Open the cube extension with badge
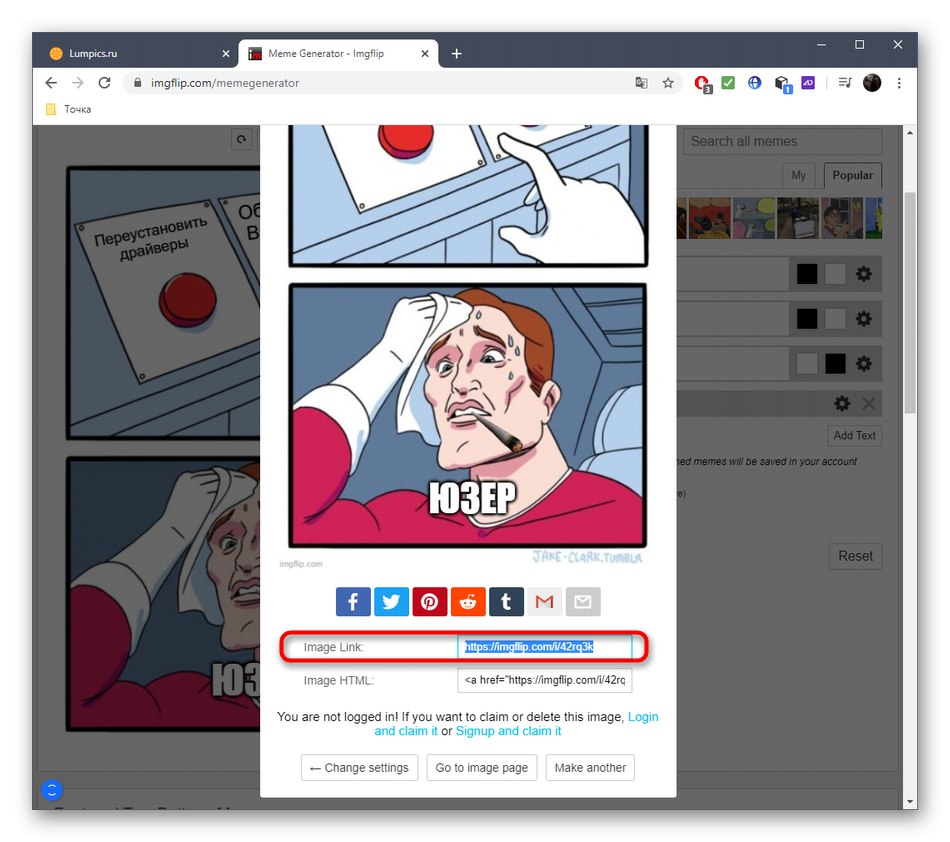 coord(782,84)
